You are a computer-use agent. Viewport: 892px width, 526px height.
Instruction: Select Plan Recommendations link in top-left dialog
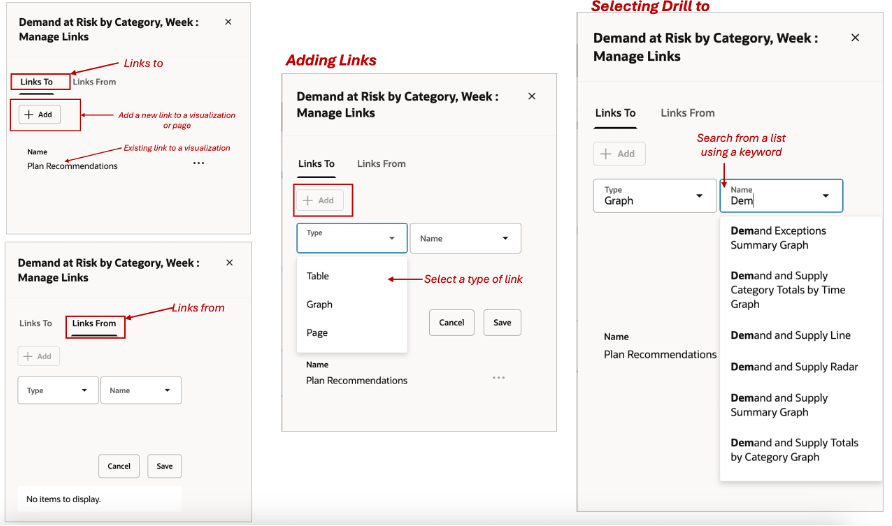[72, 166]
